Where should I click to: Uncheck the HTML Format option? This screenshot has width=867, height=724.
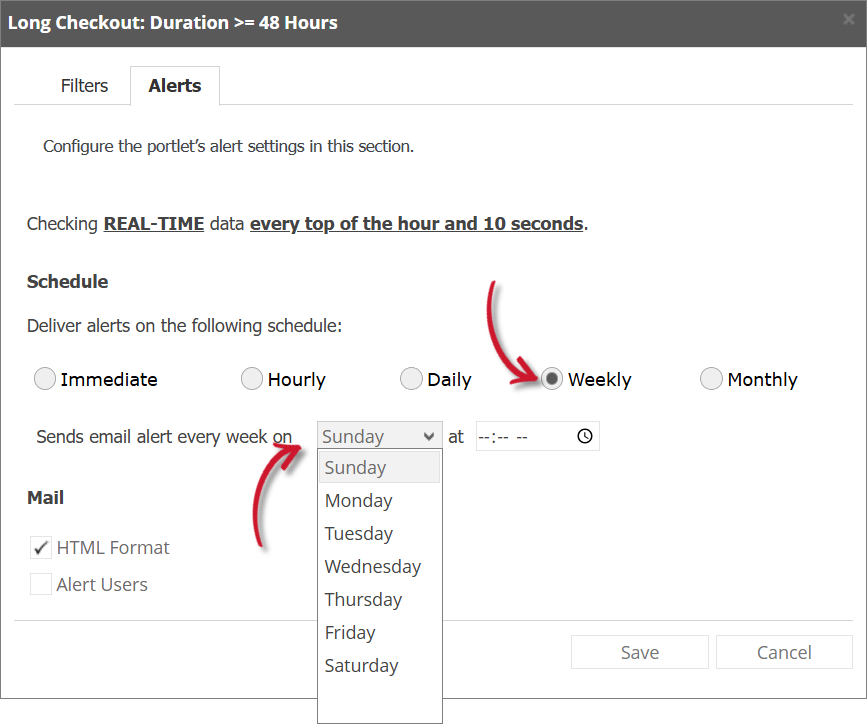click(x=40, y=547)
